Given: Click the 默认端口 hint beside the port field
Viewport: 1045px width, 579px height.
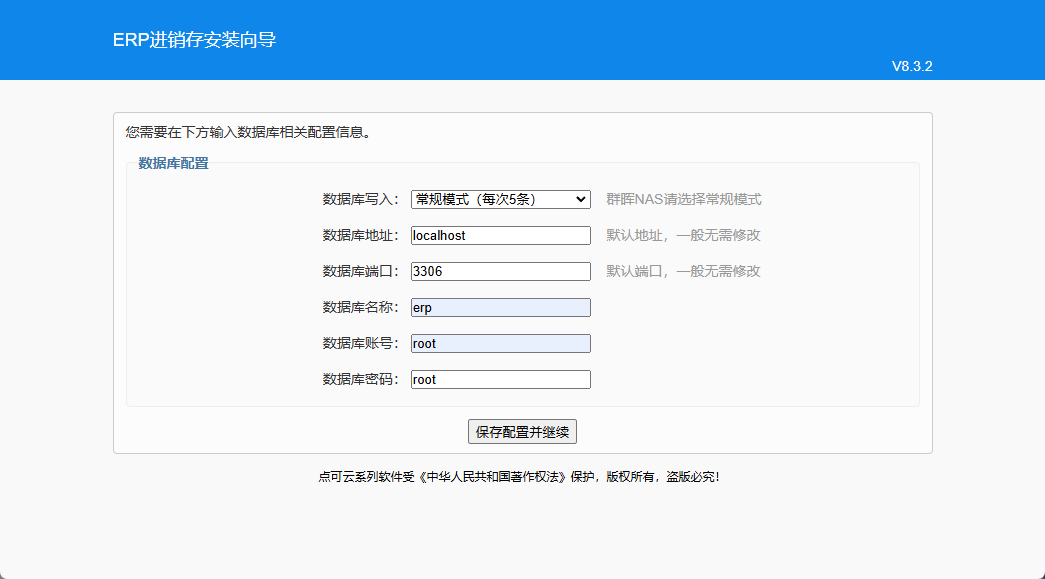Looking at the screenshot, I should pos(683,271).
